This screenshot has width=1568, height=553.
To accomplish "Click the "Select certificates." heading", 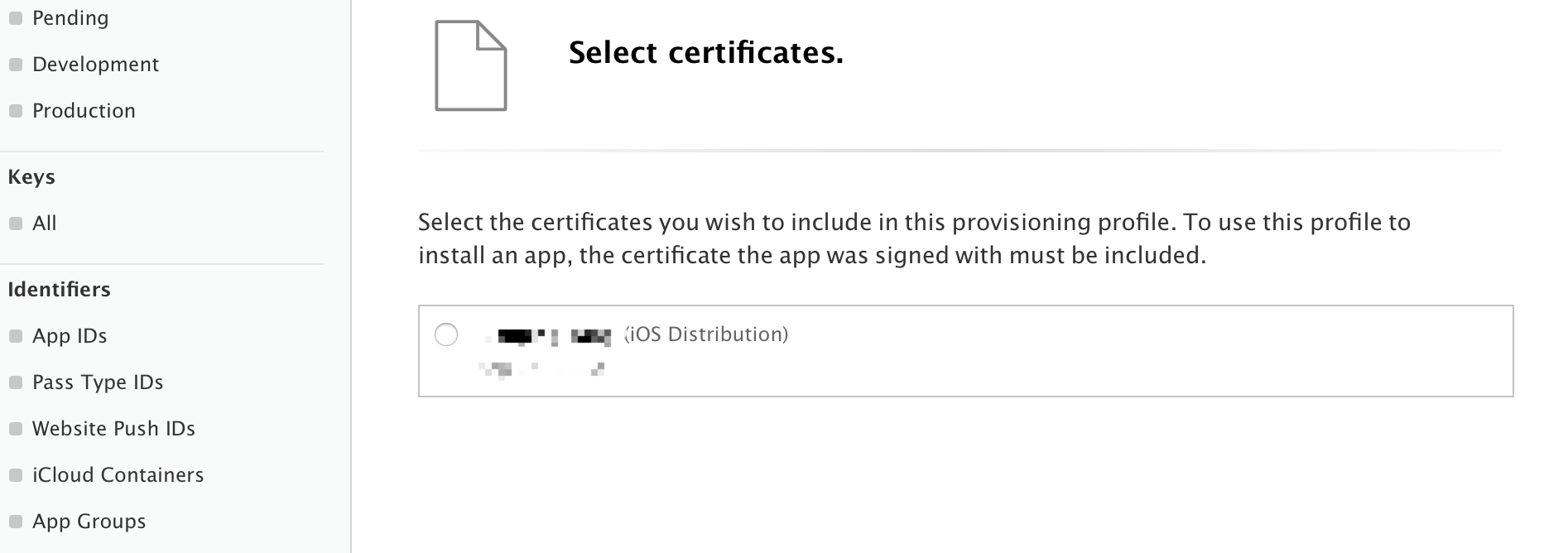I will (x=705, y=53).
